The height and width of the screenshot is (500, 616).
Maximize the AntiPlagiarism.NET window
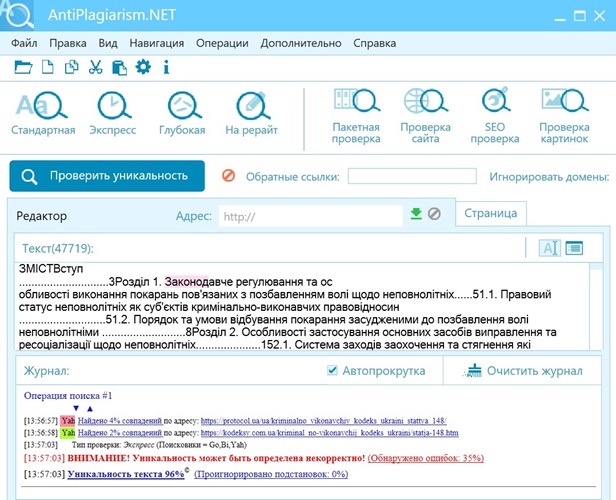(x=579, y=16)
